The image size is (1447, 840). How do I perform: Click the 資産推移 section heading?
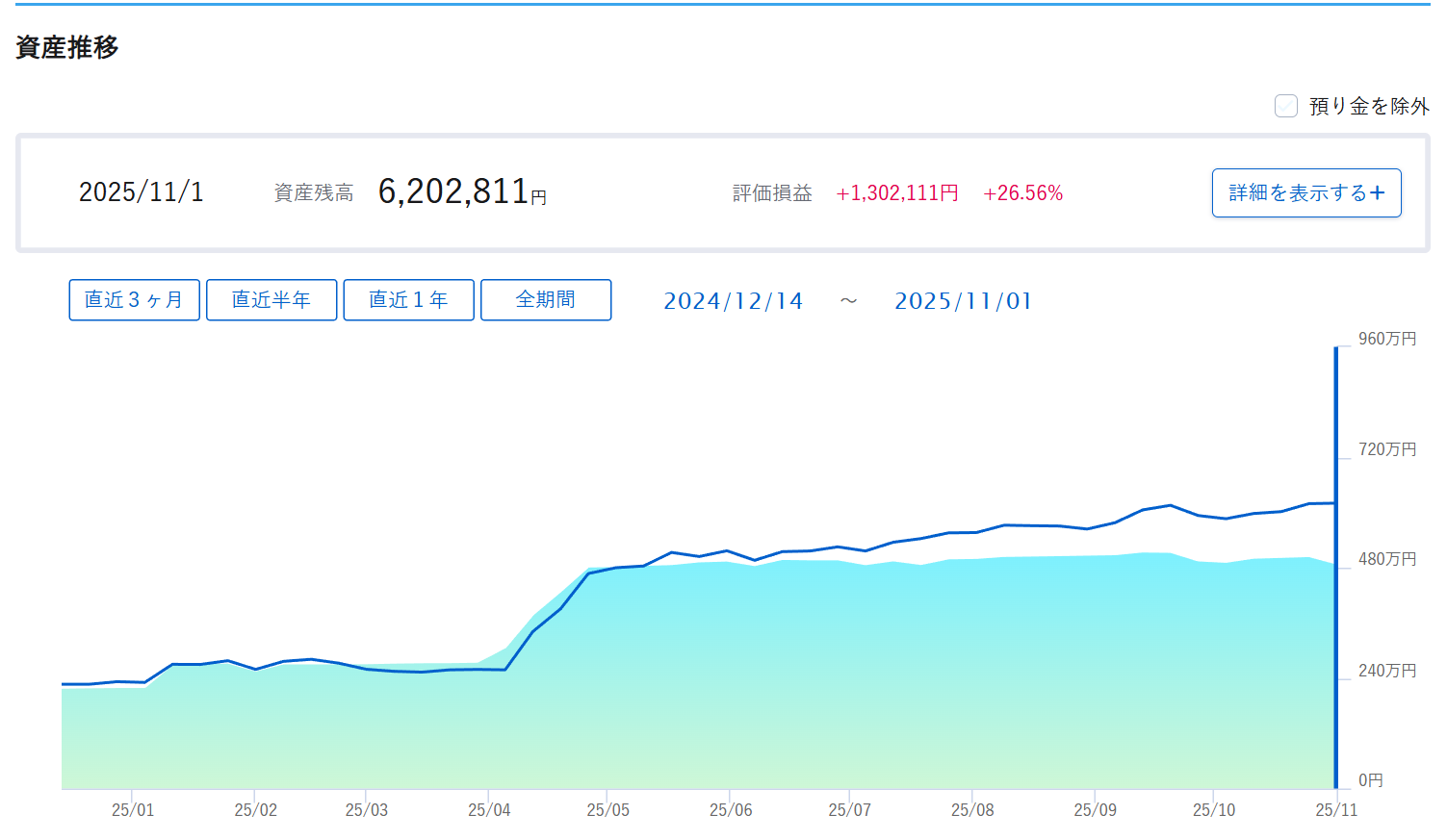67,47
